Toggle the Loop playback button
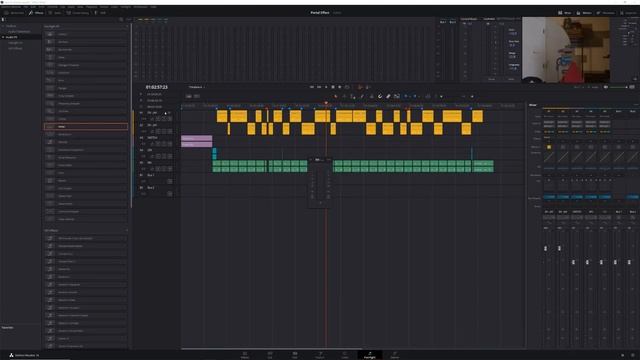The height and width of the screenshot is (360, 640). point(347,87)
